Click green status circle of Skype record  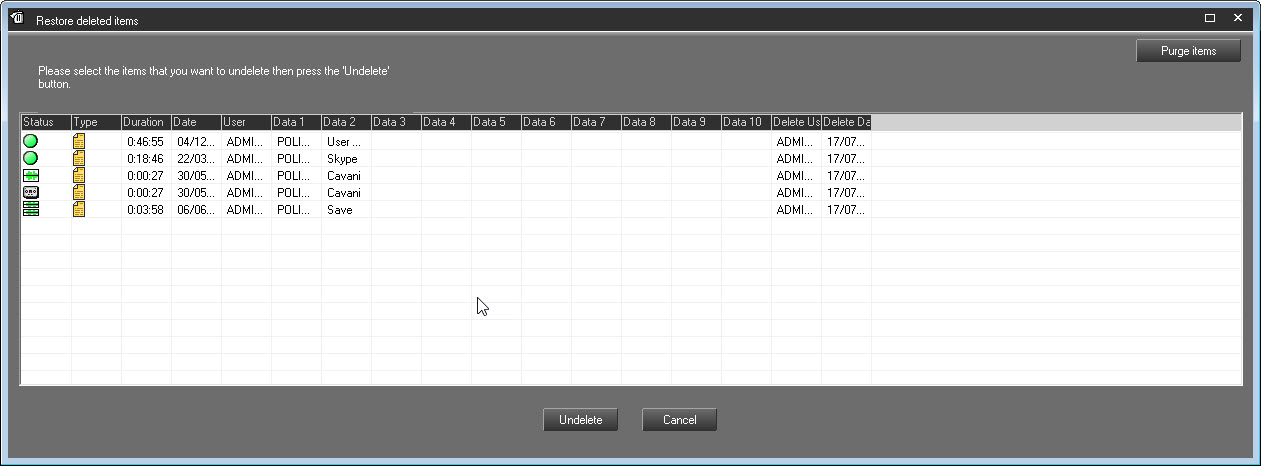(31, 158)
